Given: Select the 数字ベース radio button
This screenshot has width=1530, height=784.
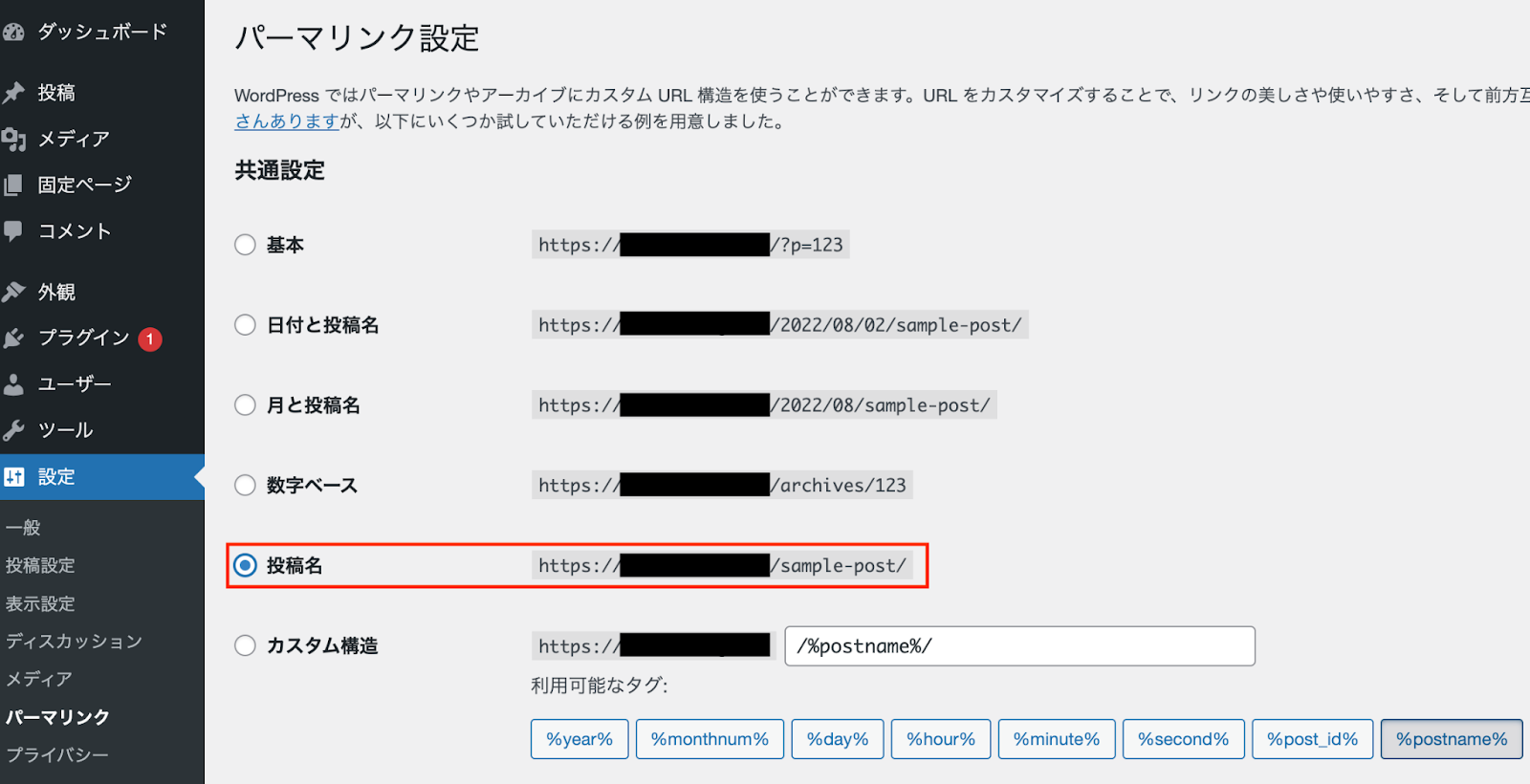Looking at the screenshot, I should (x=245, y=486).
